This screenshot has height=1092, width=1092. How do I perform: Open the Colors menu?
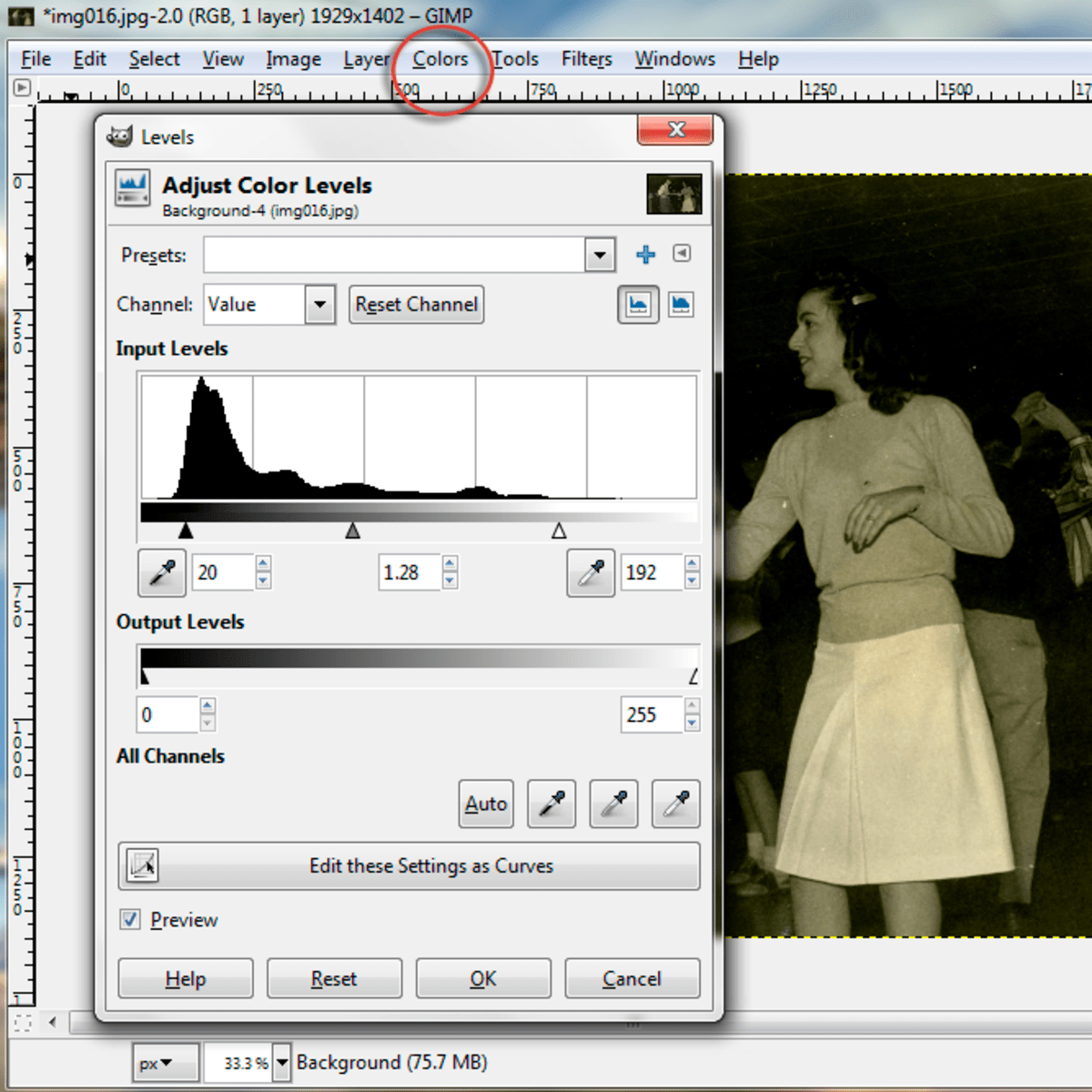pyautogui.click(x=440, y=58)
